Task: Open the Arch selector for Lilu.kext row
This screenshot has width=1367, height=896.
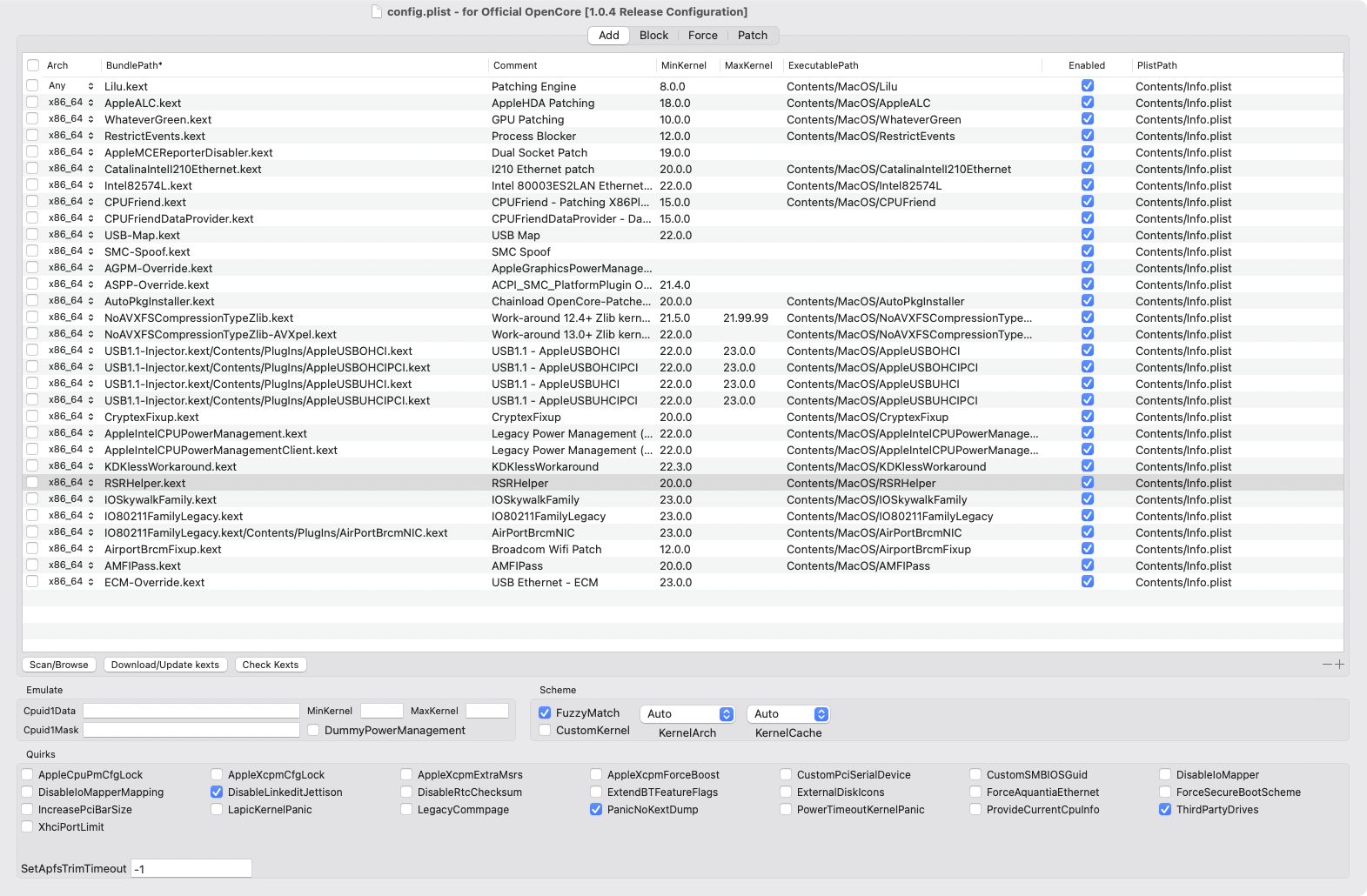Action: [71, 86]
